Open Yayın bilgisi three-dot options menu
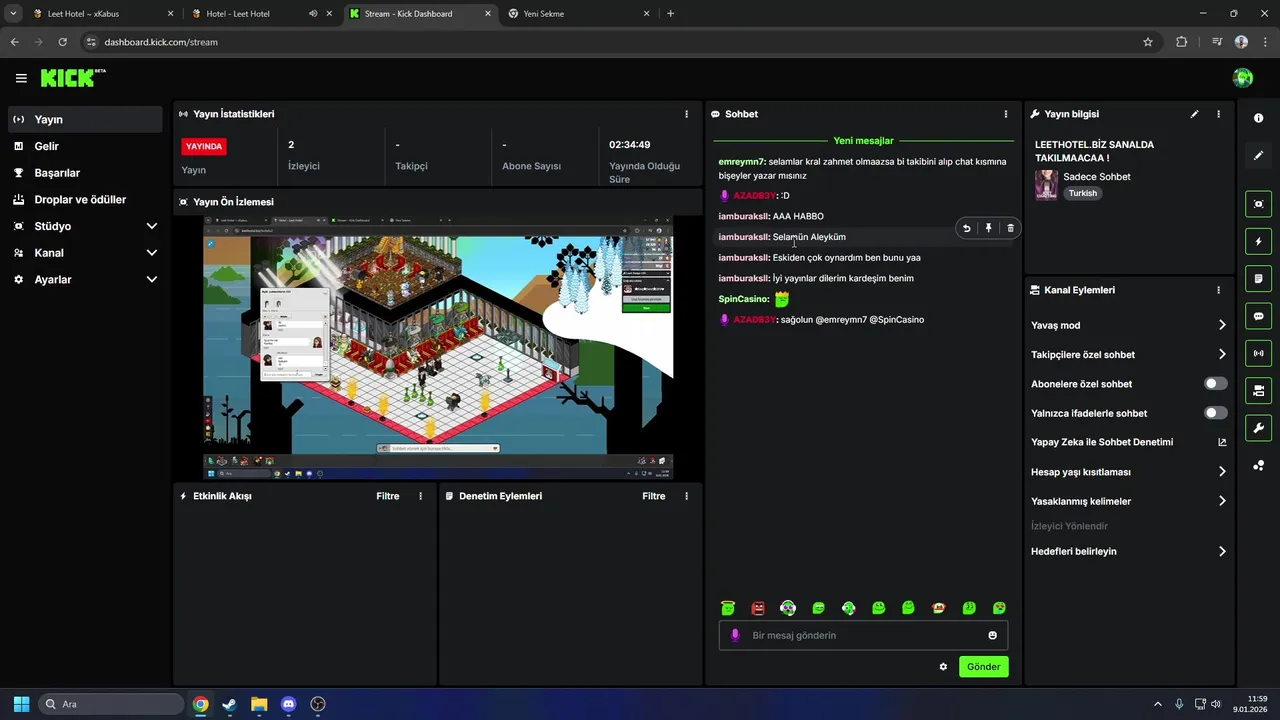1280x720 pixels. [x=1218, y=114]
